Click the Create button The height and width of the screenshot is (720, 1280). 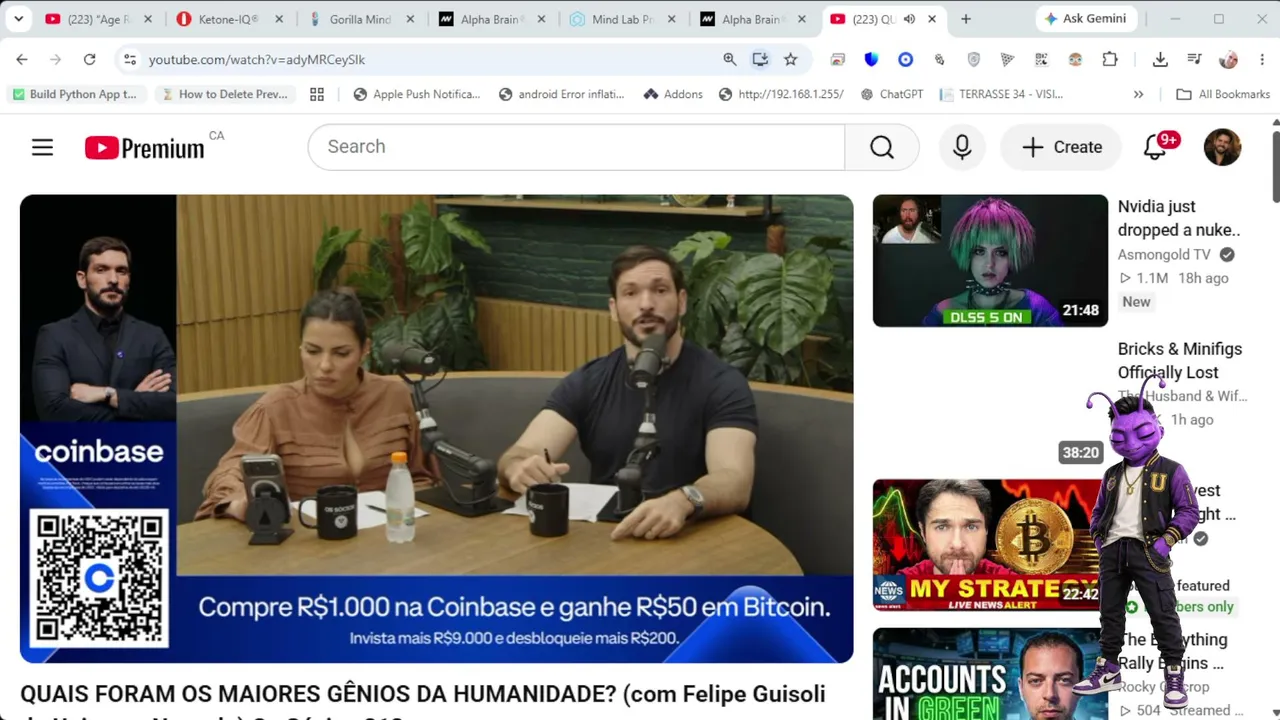pos(1062,147)
